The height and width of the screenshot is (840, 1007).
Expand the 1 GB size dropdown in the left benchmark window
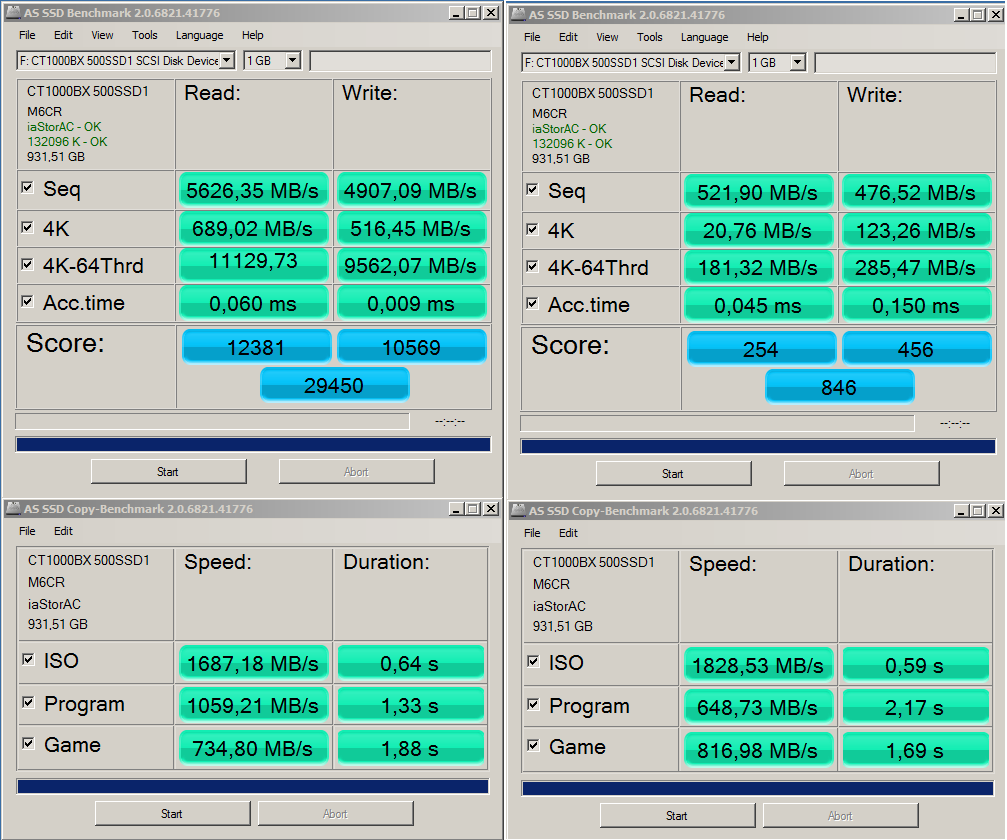point(292,61)
